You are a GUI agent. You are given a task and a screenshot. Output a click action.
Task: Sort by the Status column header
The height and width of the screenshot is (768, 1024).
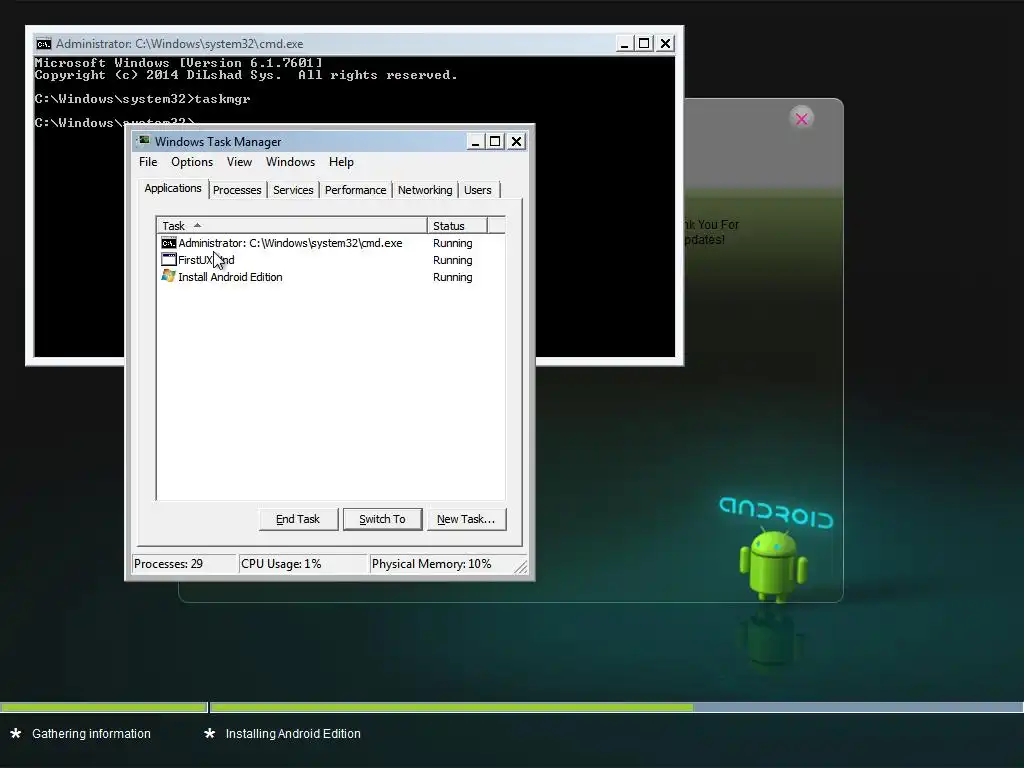pyautogui.click(x=457, y=225)
